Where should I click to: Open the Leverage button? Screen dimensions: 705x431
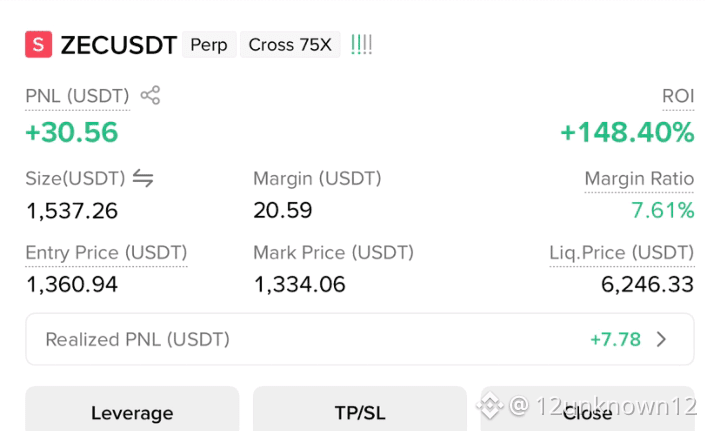(132, 409)
